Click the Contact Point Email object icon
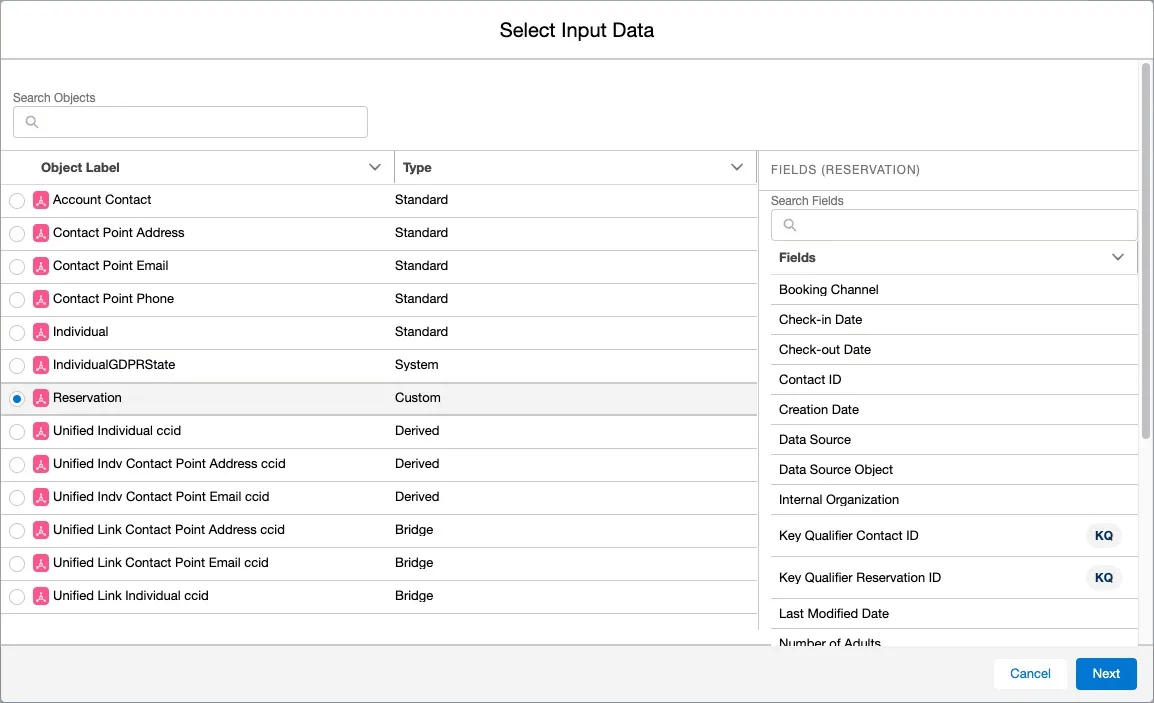 (x=41, y=266)
